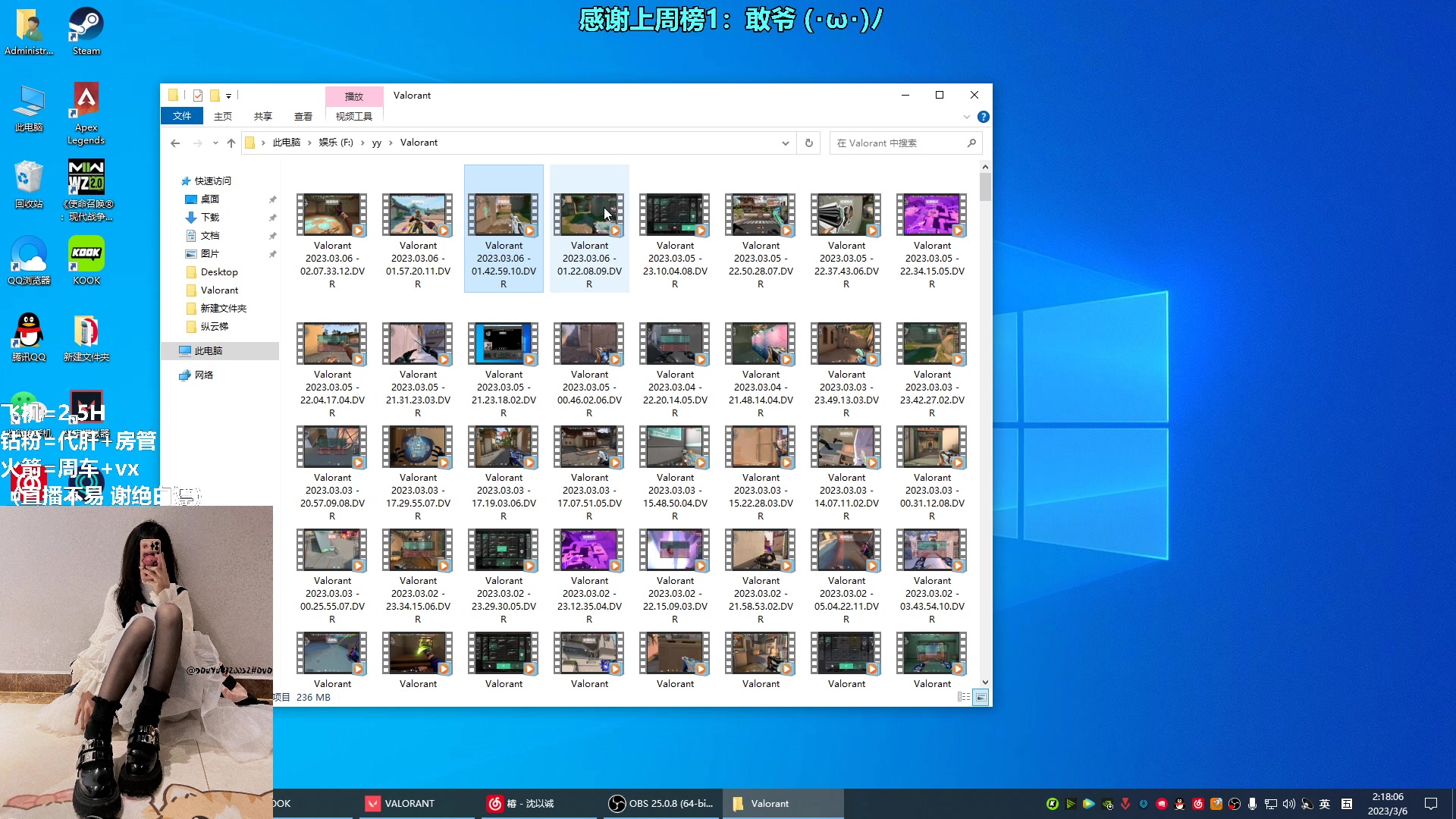Select video 2023.03.03 - 17.29.55.07.DVR

point(418,473)
